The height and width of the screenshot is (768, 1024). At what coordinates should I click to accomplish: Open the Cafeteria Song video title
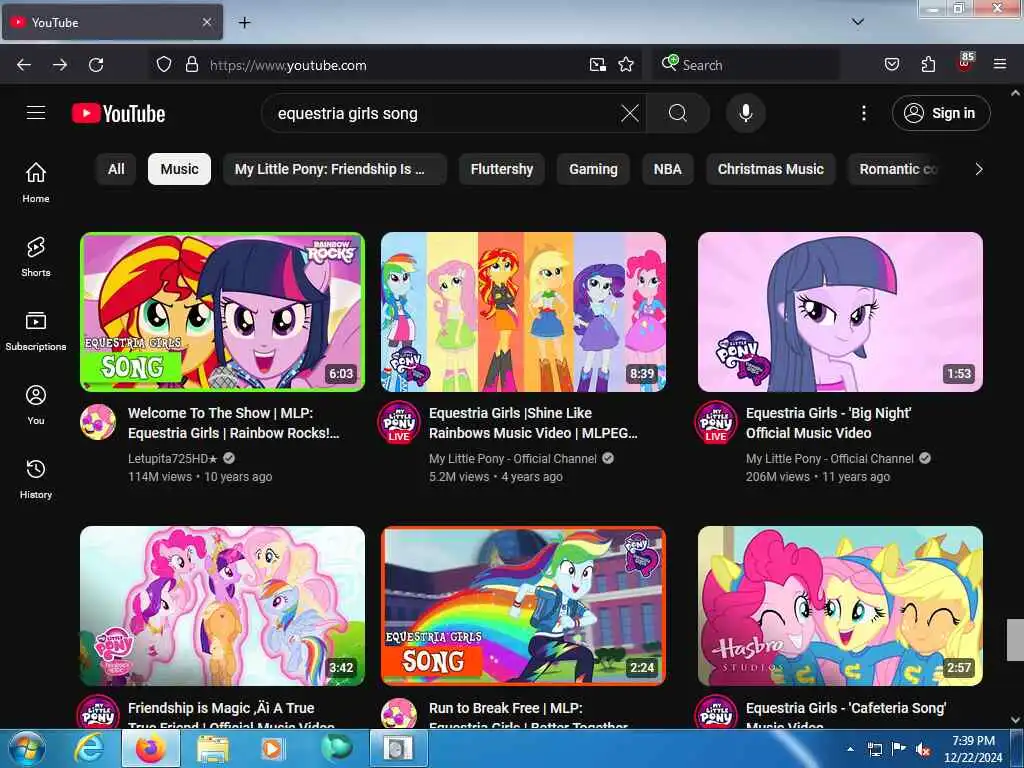click(x=846, y=716)
